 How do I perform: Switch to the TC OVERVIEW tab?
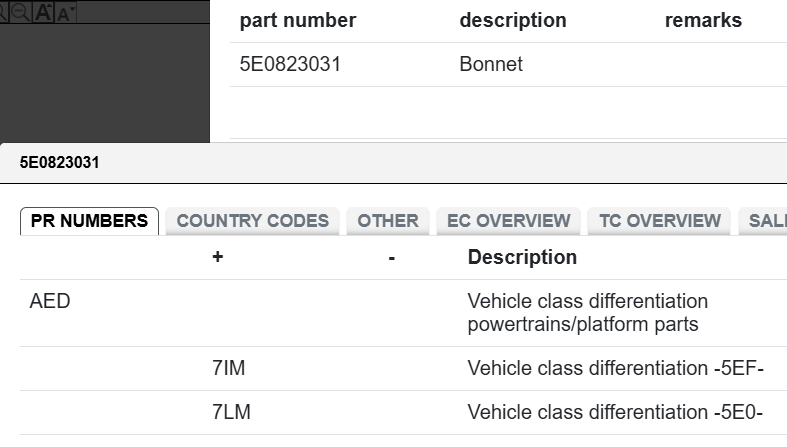coord(660,221)
